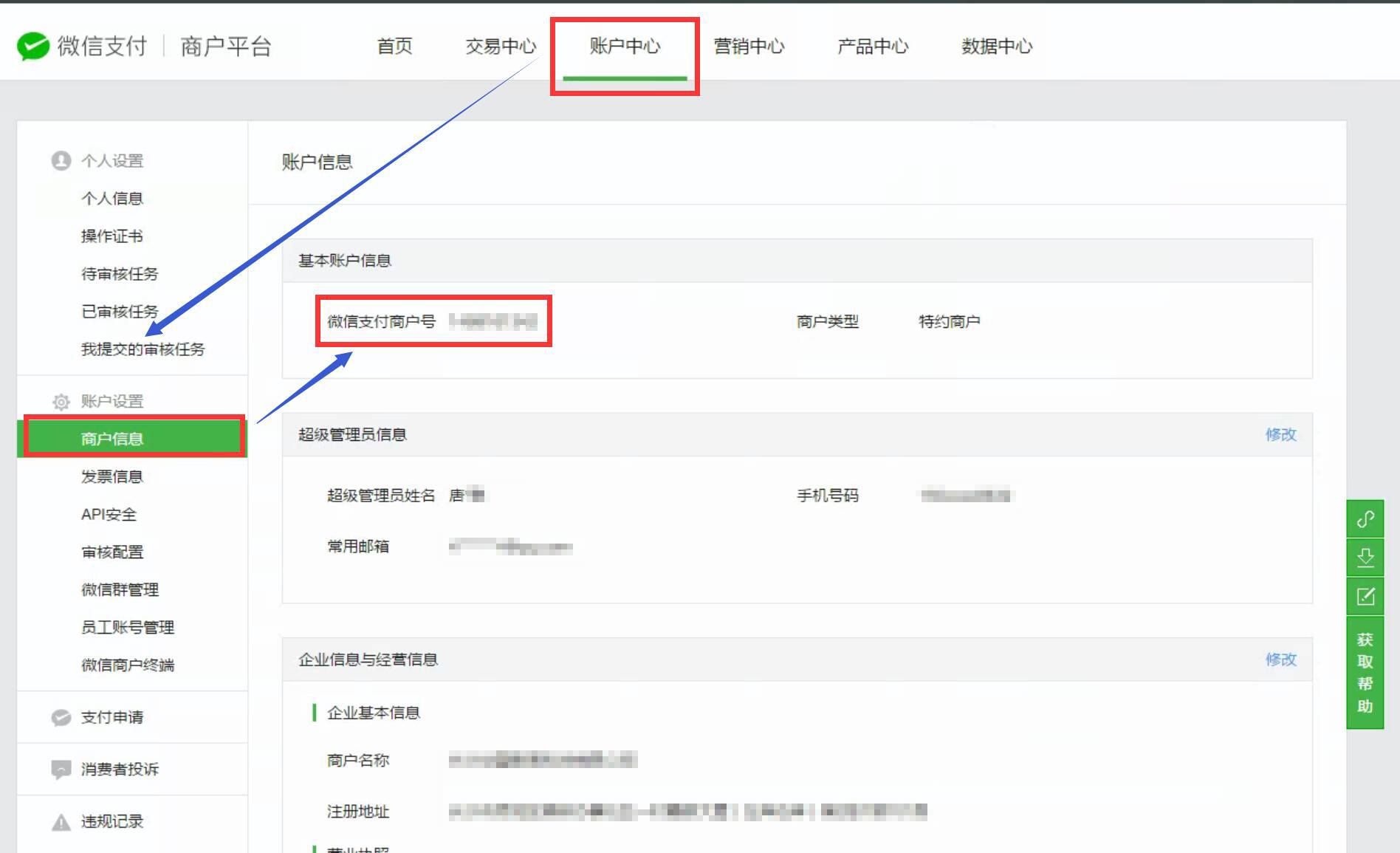The height and width of the screenshot is (853, 1400).
Task: Click 修改 for 企业信息与经营信息
Action: tap(1280, 660)
